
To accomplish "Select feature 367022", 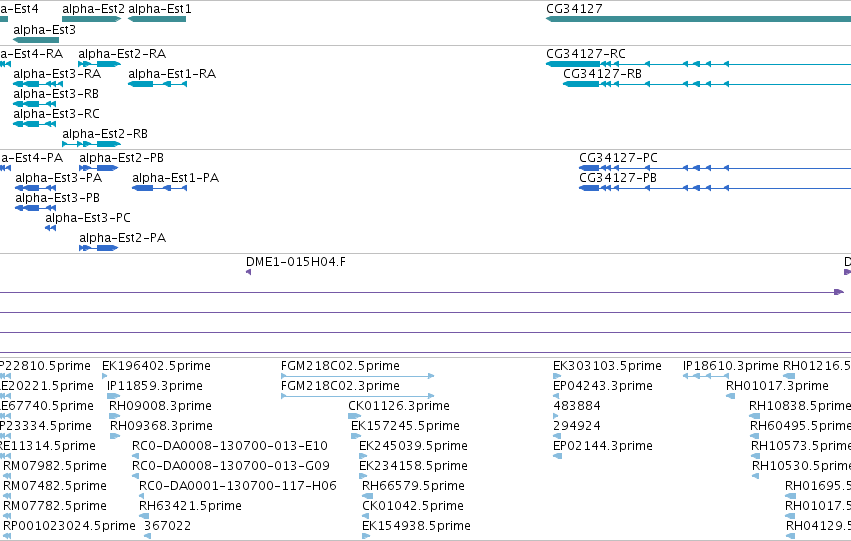I will click(x=147, y=537).
